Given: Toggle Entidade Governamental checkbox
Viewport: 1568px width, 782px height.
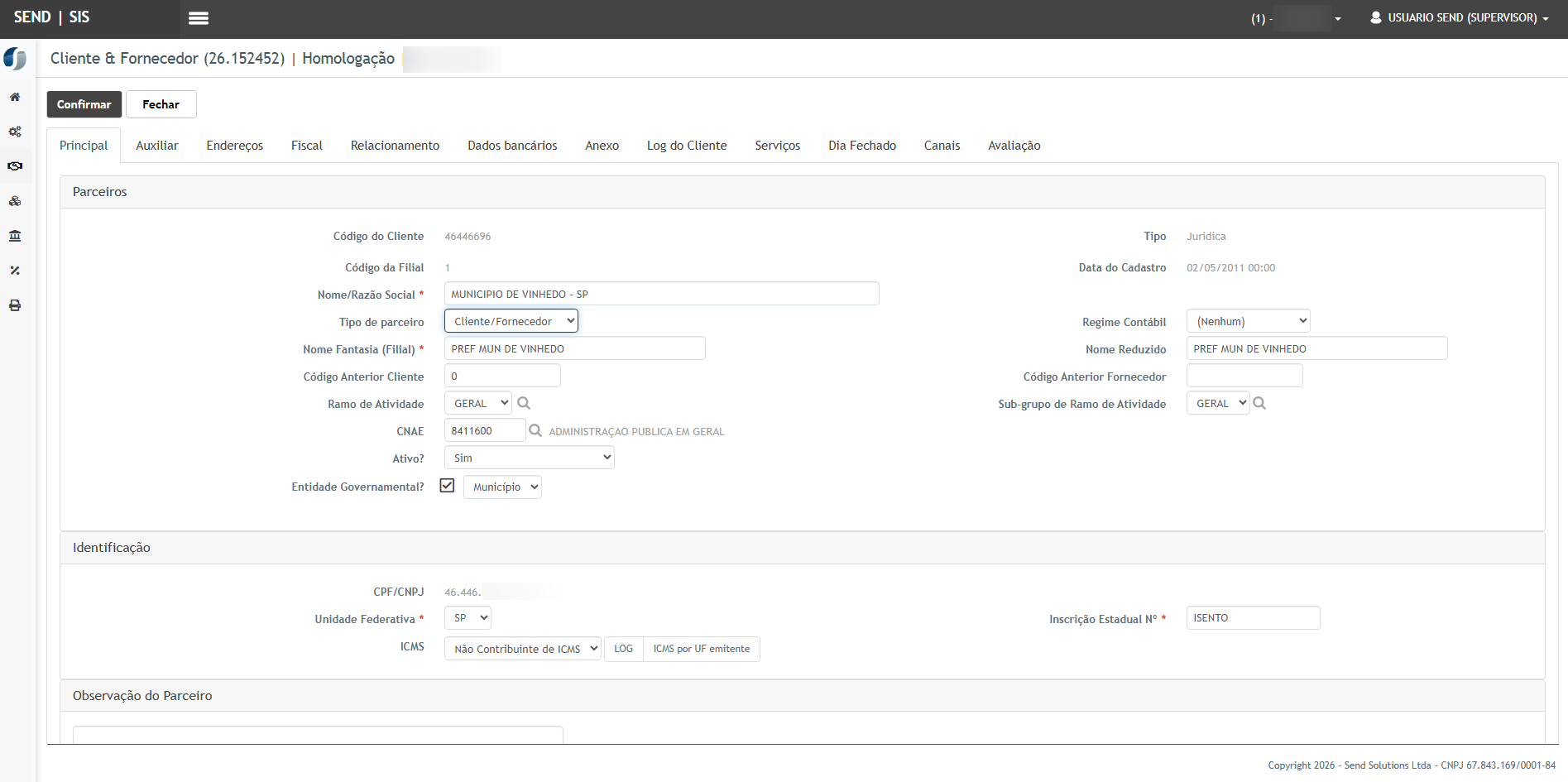Looking at the screenshot, I should click(447, 486).
